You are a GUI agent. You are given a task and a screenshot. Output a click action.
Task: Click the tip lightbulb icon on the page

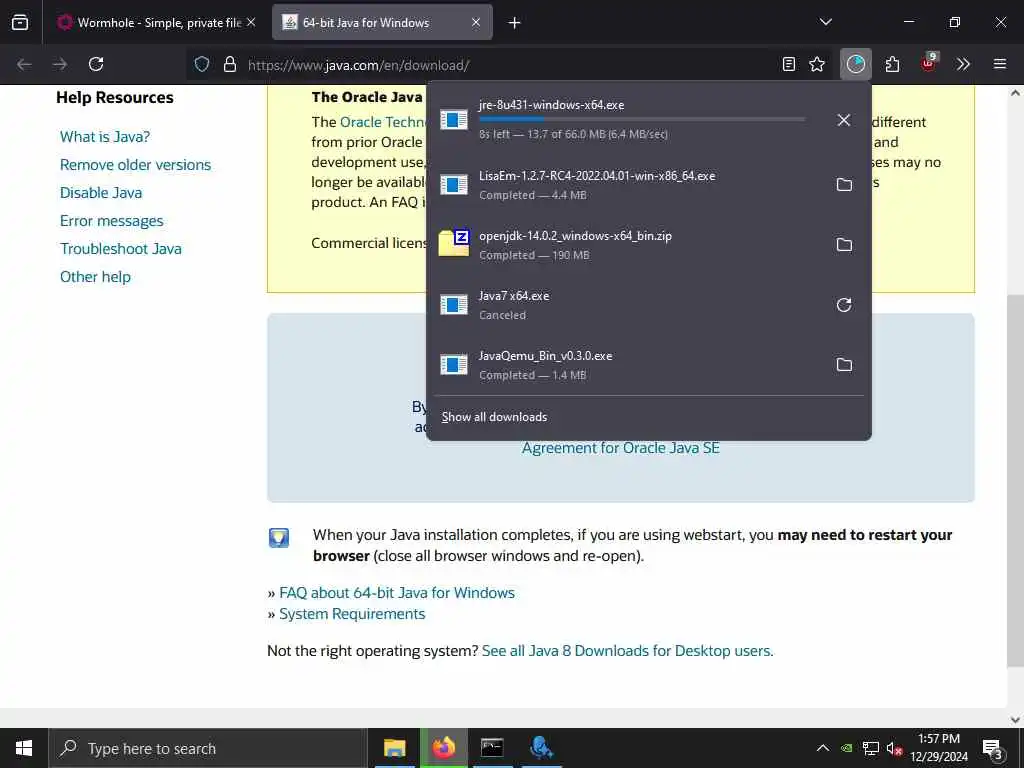click(279, 537)
